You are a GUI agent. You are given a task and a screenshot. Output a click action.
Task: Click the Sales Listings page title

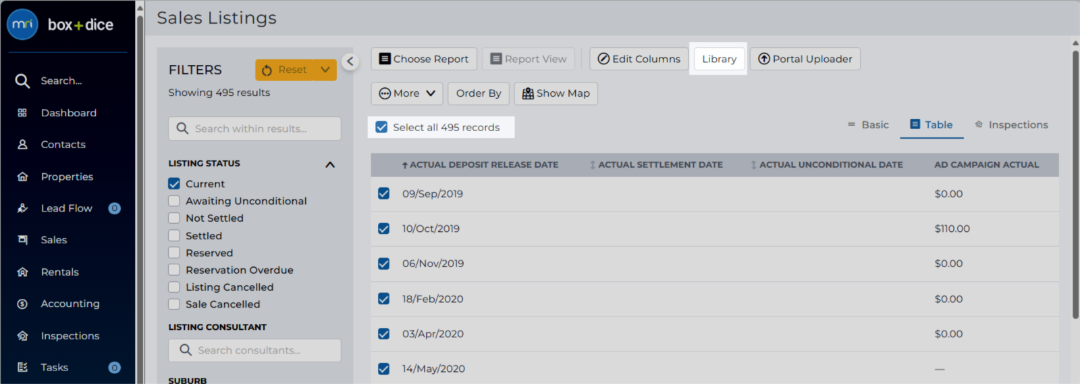click(217, 18)
